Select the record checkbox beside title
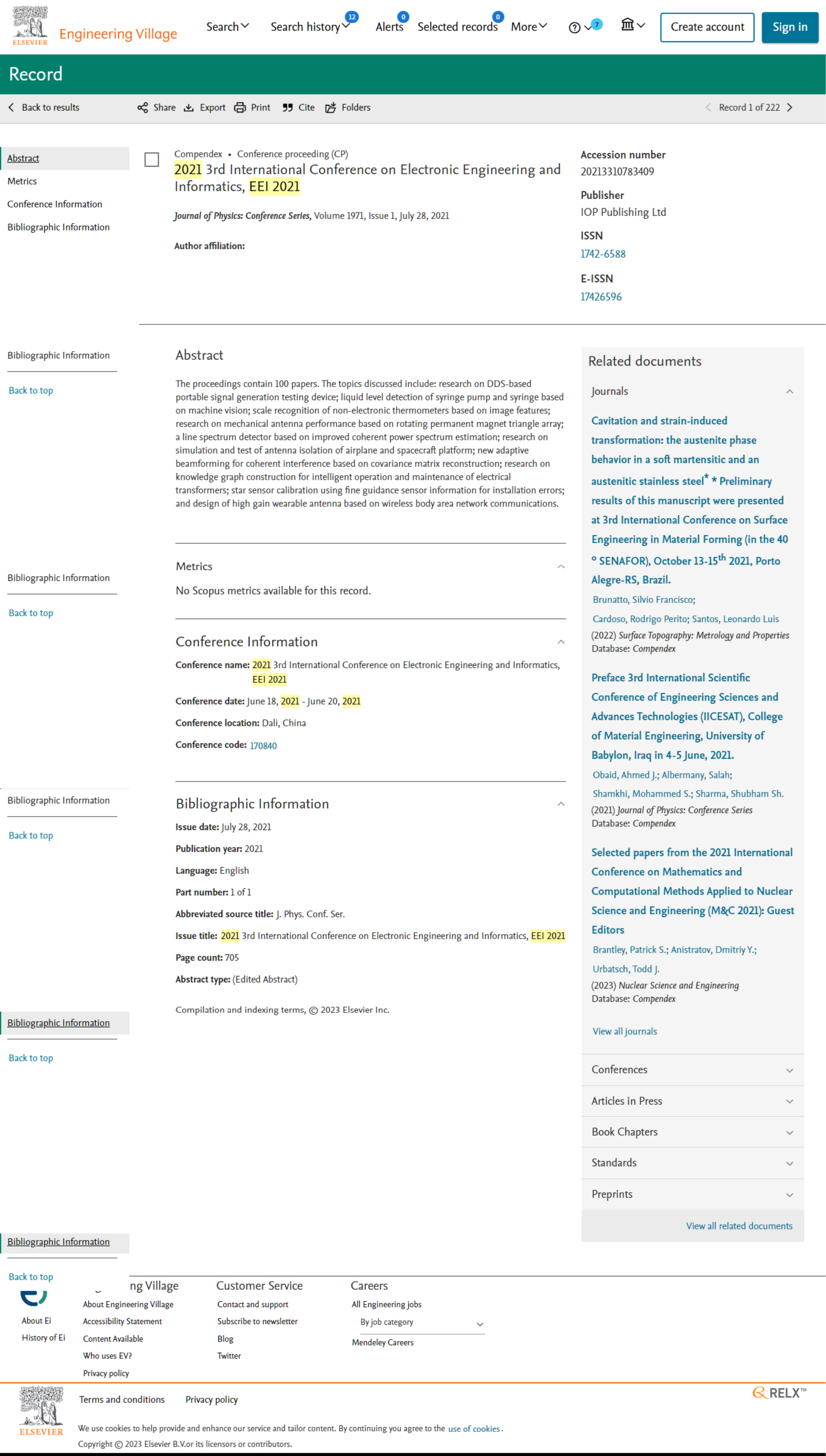 pyautogui.click(x=152, y=160)
